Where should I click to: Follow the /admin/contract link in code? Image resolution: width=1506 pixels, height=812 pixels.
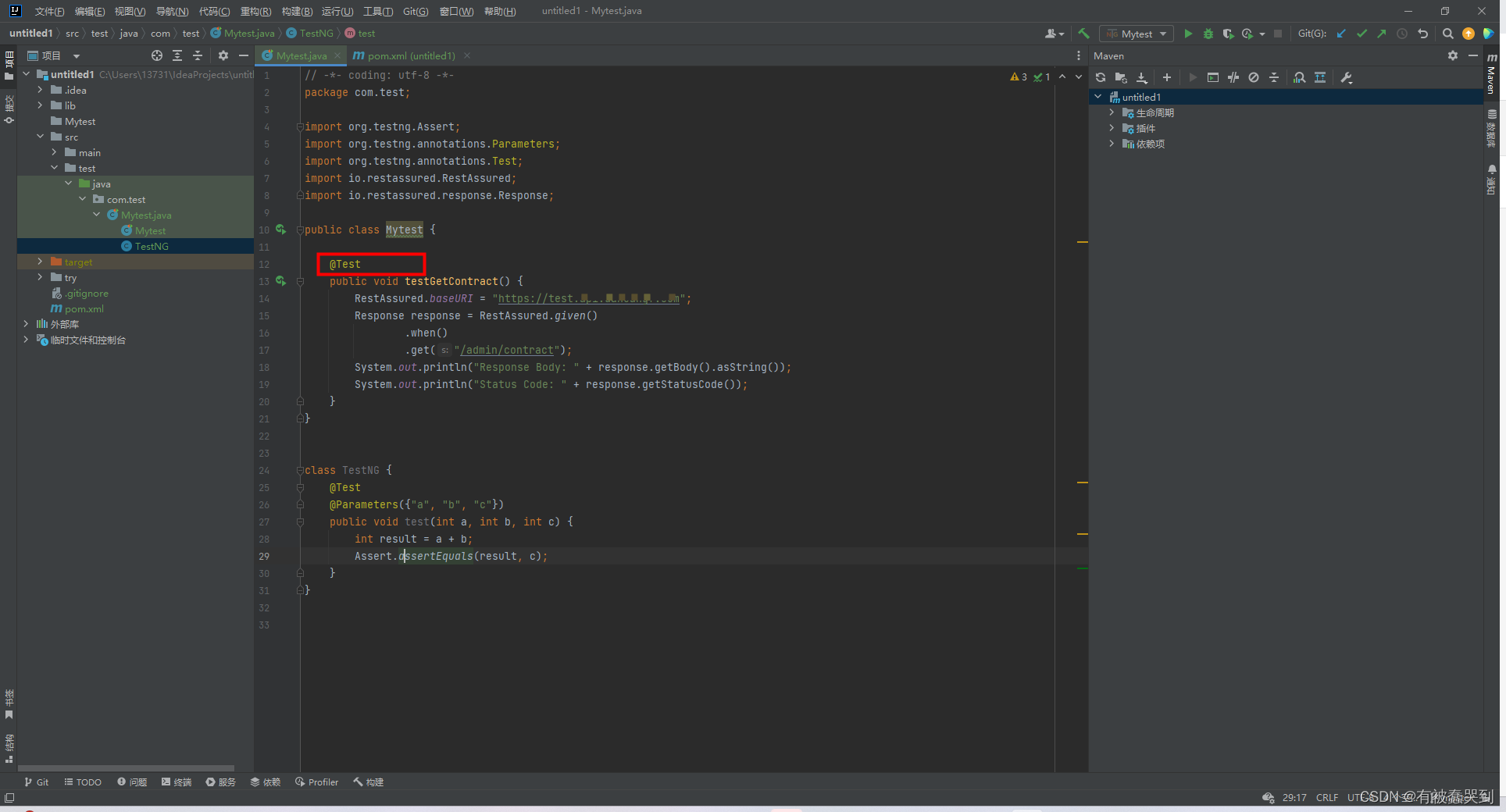click(508, 350)
